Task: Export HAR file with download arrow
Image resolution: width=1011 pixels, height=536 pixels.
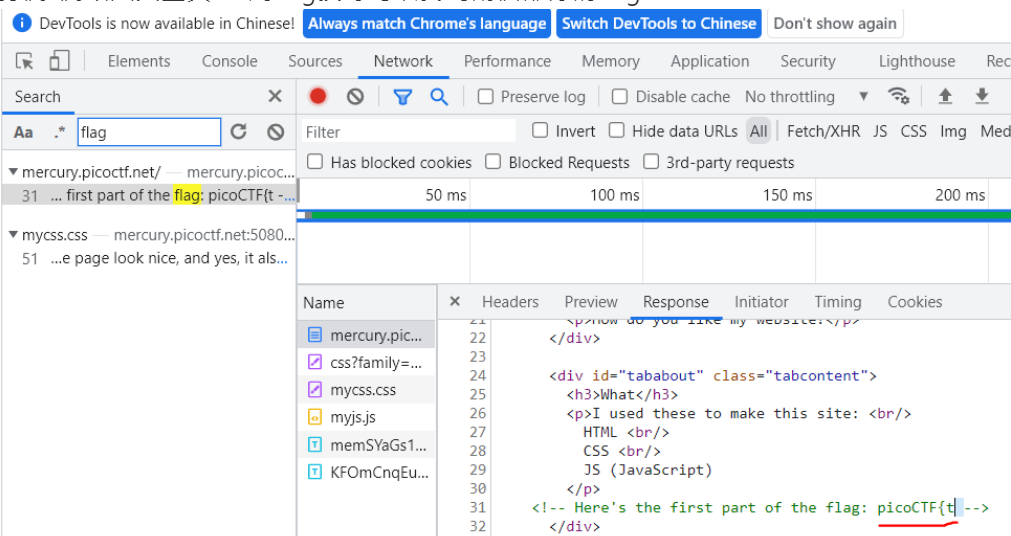Action: click(982, 96)
